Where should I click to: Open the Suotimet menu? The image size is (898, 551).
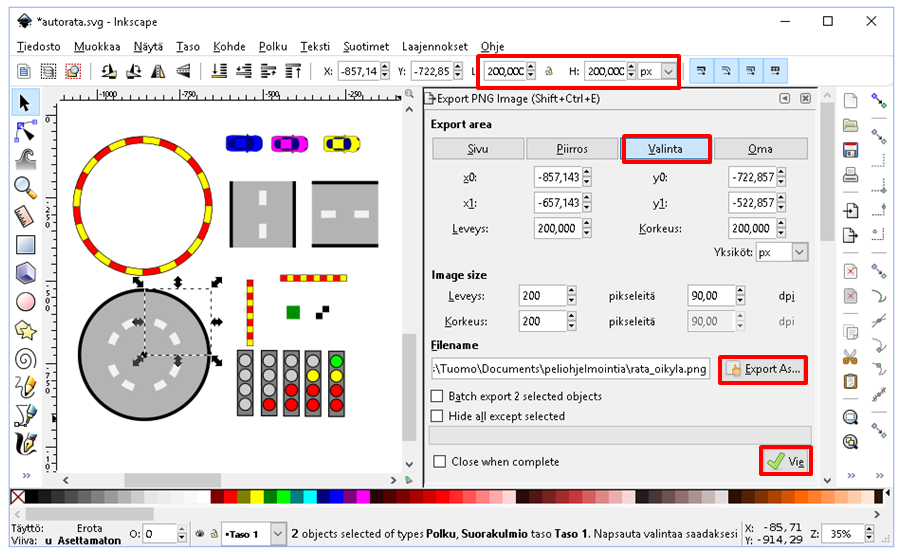coord(365,46)
